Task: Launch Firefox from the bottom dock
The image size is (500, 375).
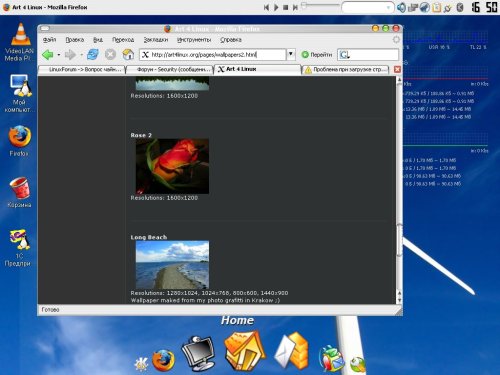Action: (x=163, y=360)
